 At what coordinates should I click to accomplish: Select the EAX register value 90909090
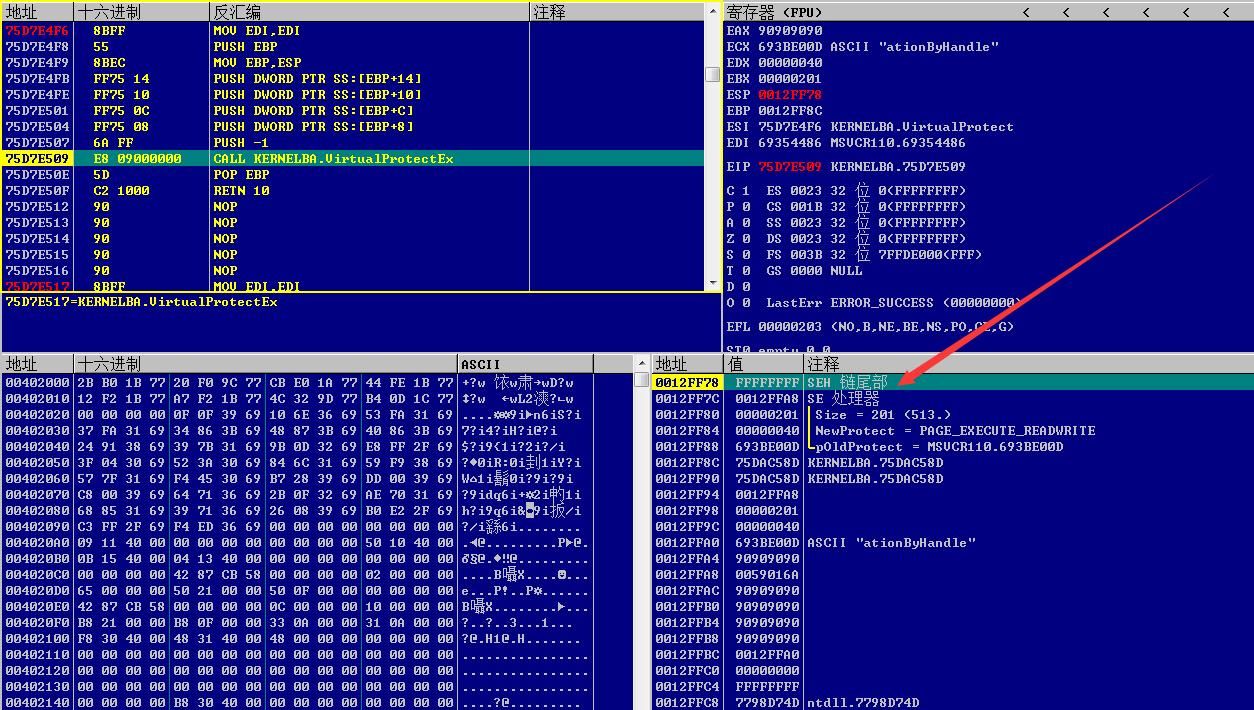coord(790,30)
